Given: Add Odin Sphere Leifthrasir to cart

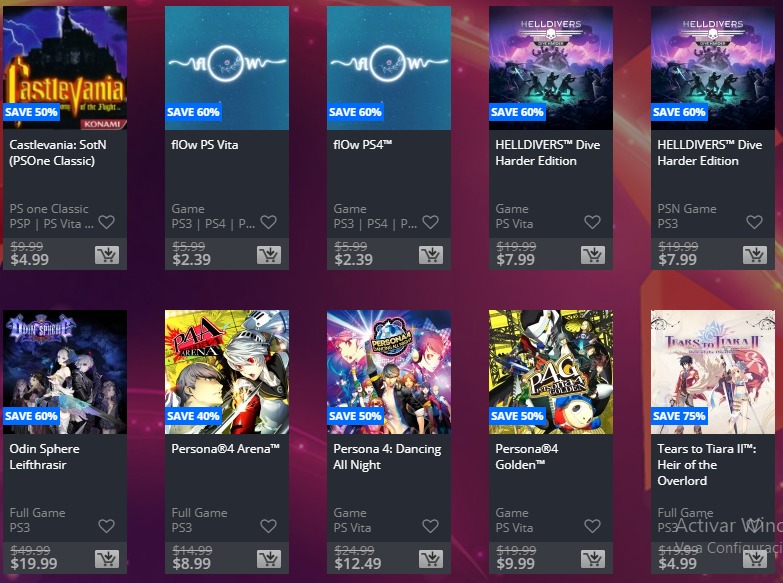Looking at the screenshot, I should click(107, 559).
